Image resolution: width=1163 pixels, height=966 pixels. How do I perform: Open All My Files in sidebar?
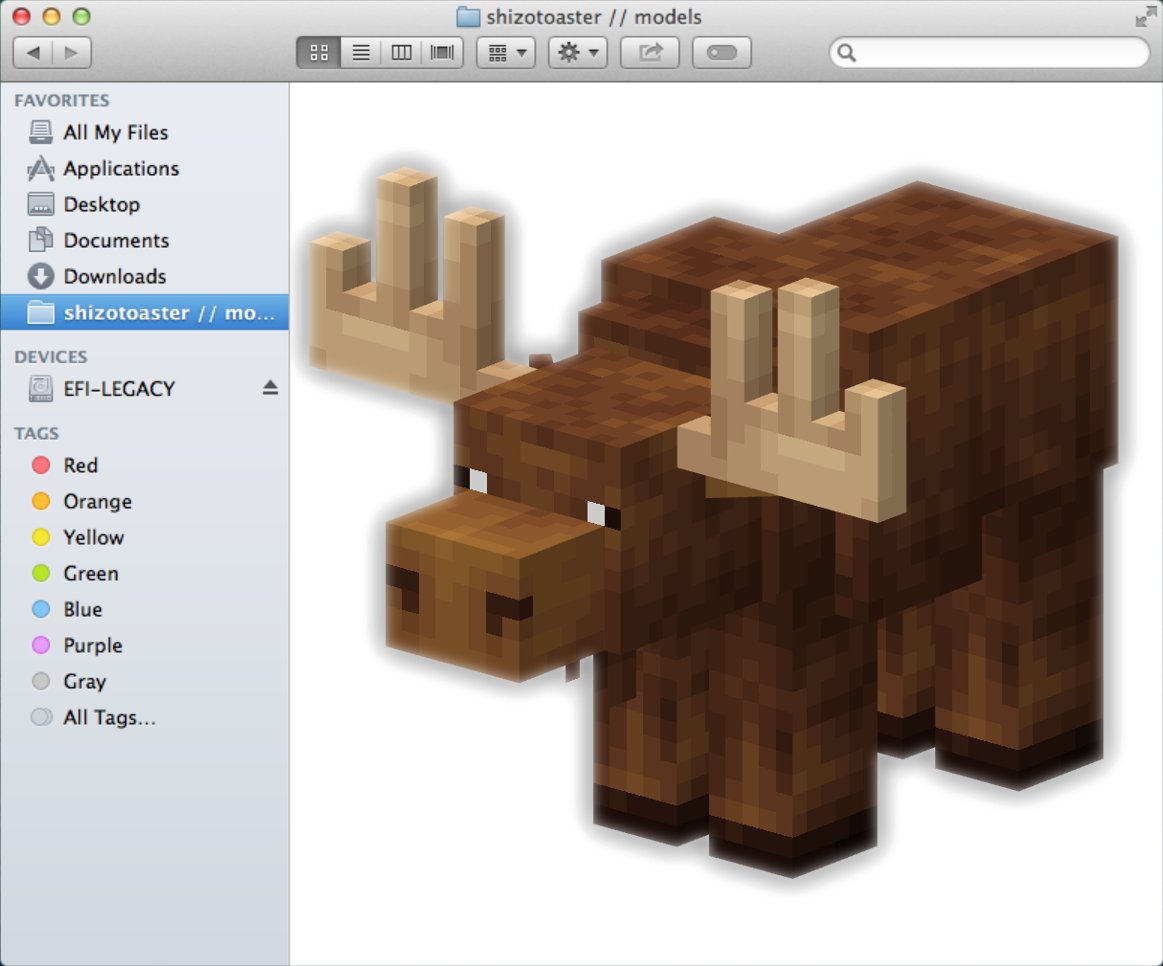144,132
